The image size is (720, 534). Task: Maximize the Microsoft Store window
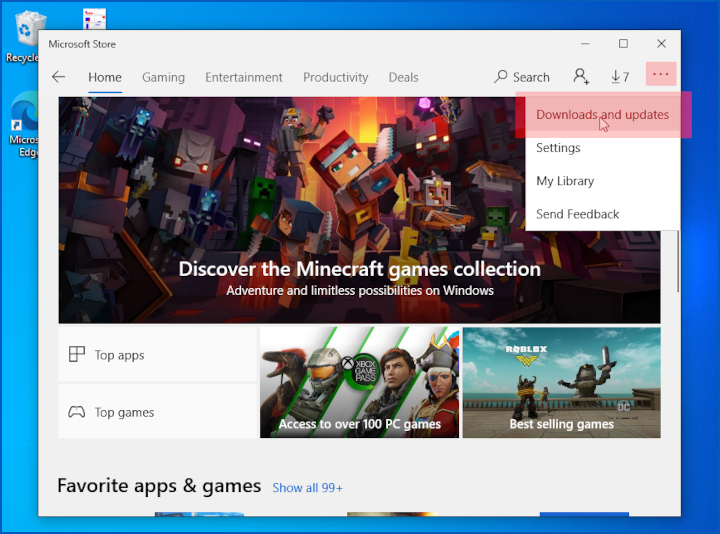[623, 44]
